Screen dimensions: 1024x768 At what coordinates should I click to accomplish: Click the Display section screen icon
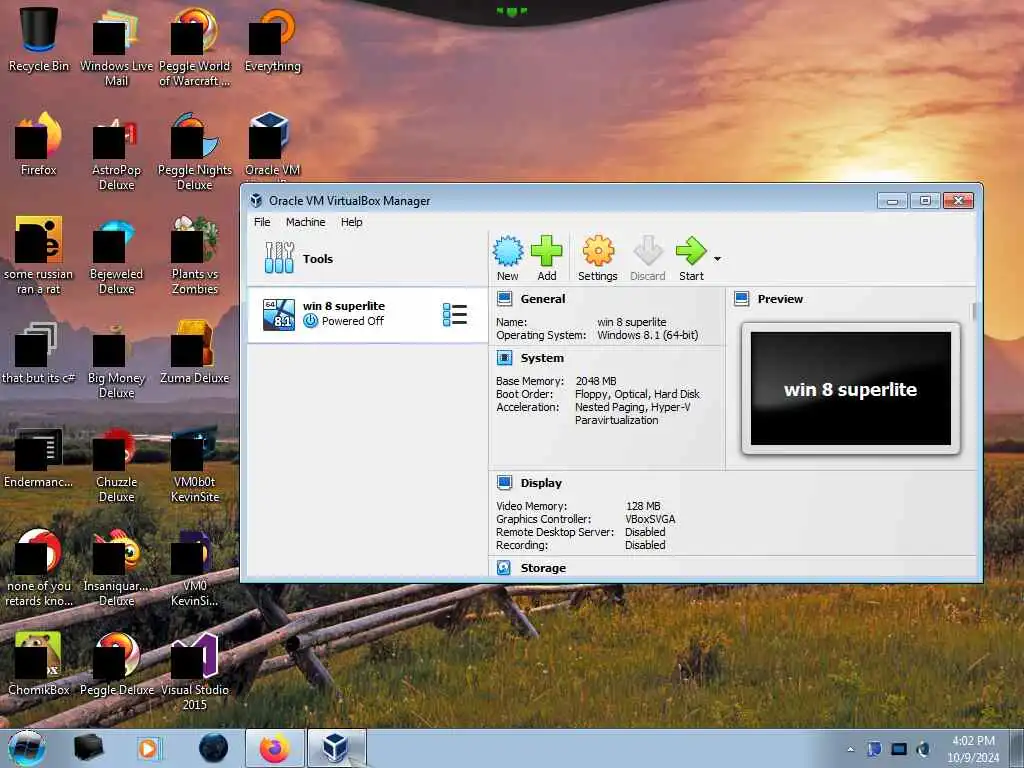click(504, 483)
